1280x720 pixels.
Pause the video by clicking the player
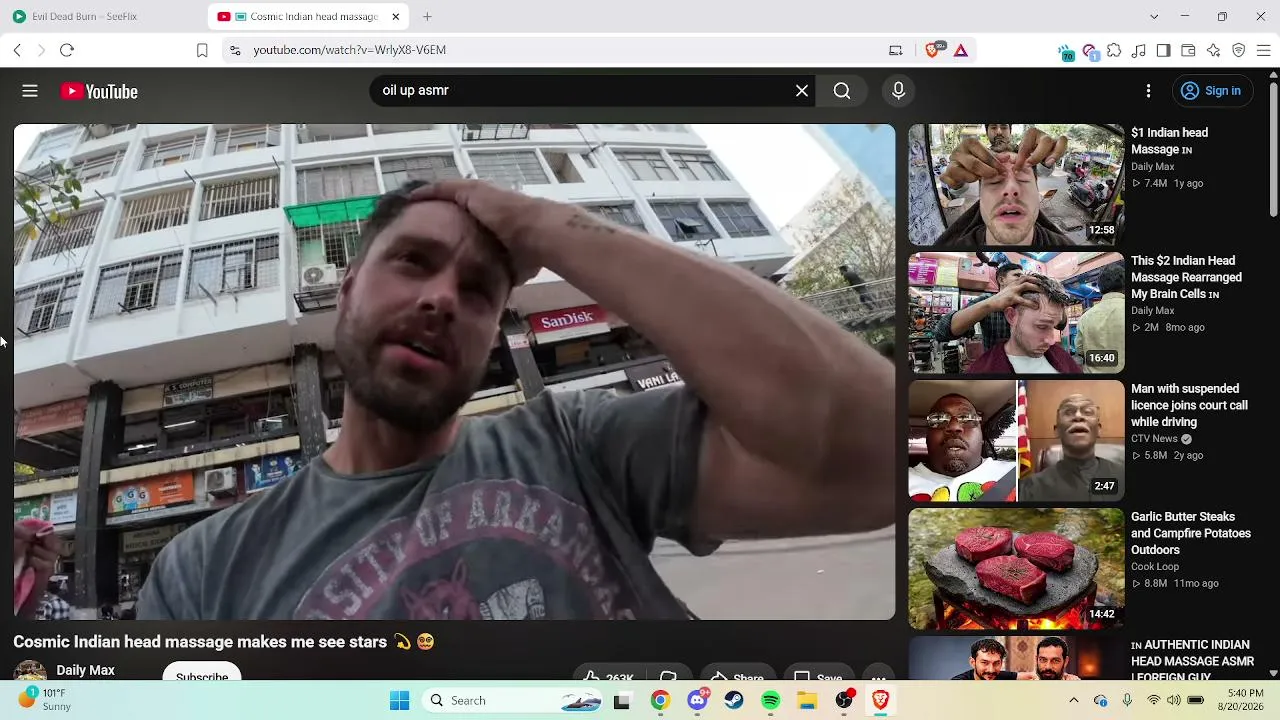[x=454, y=372]
